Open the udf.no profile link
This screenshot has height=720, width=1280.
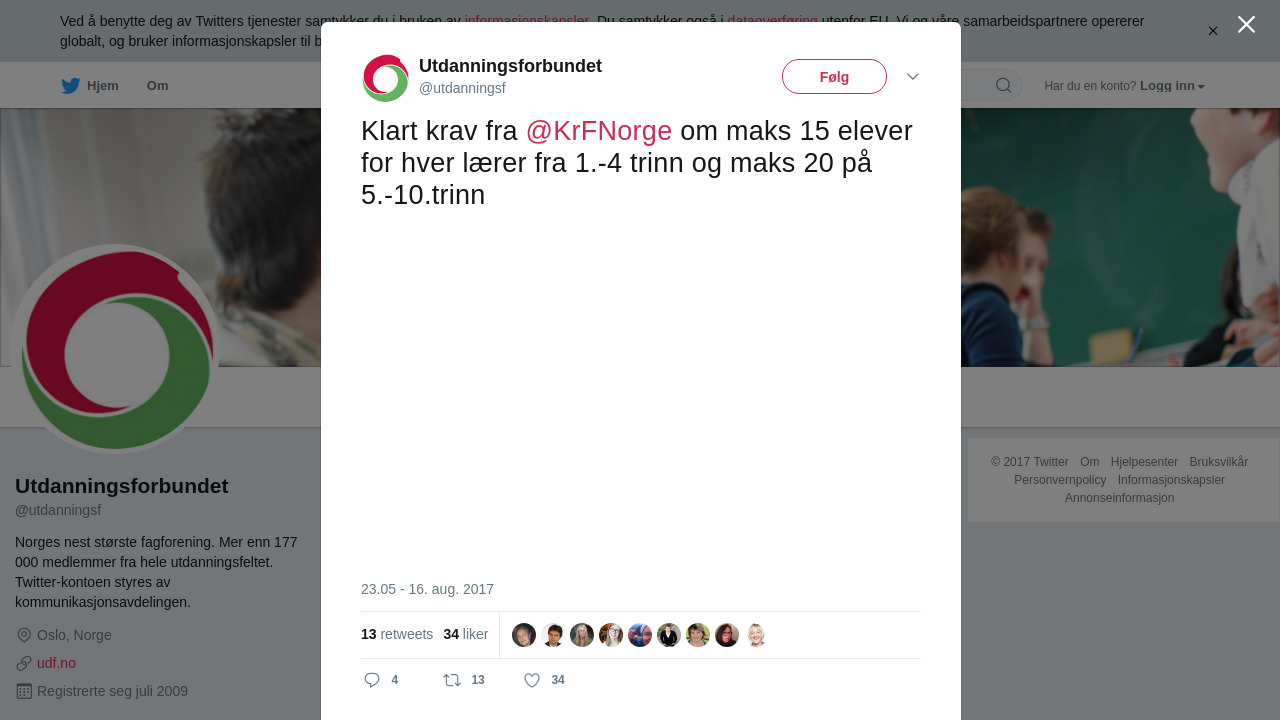click(56, 663)
